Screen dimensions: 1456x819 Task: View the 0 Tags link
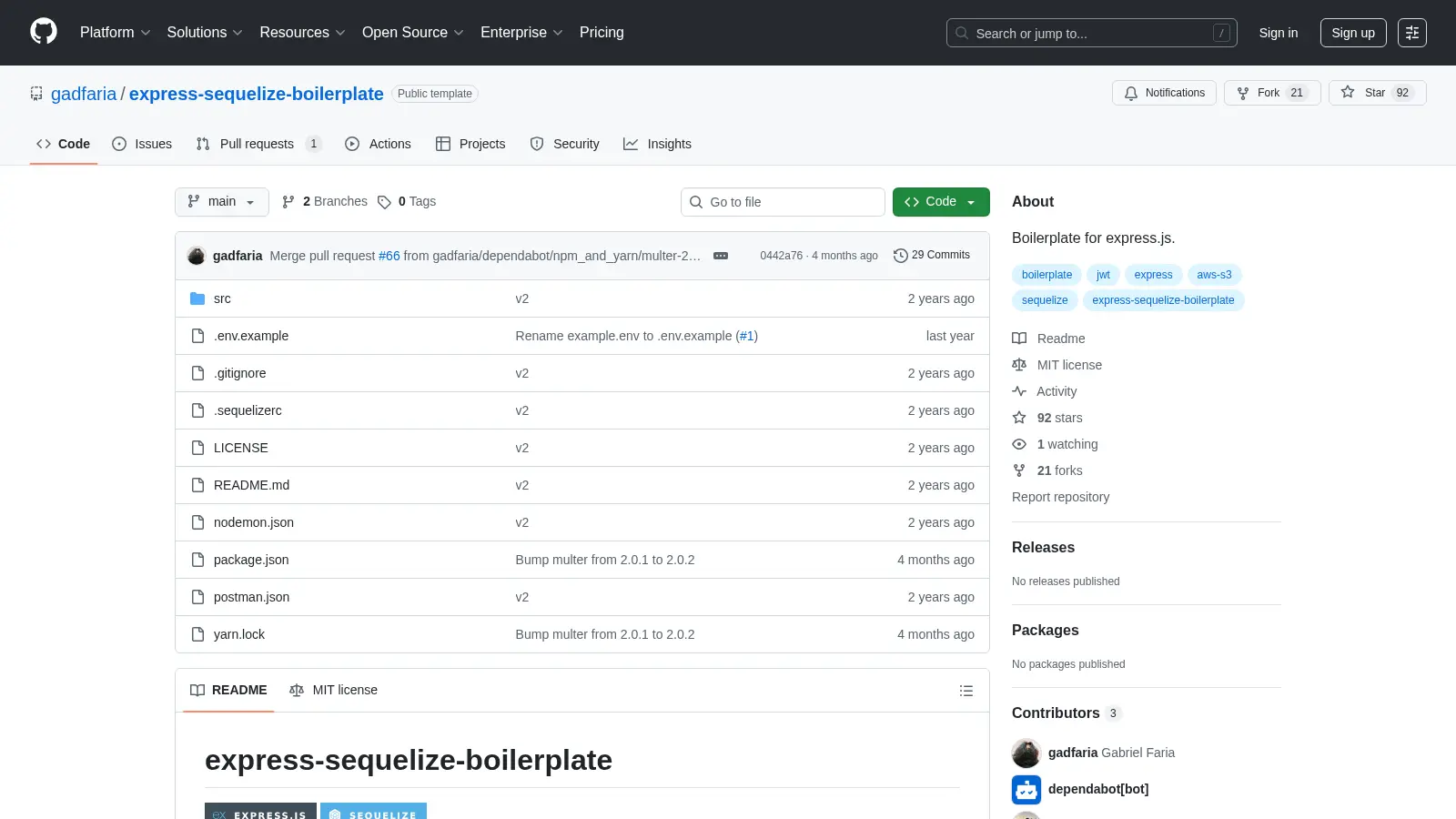407,202
